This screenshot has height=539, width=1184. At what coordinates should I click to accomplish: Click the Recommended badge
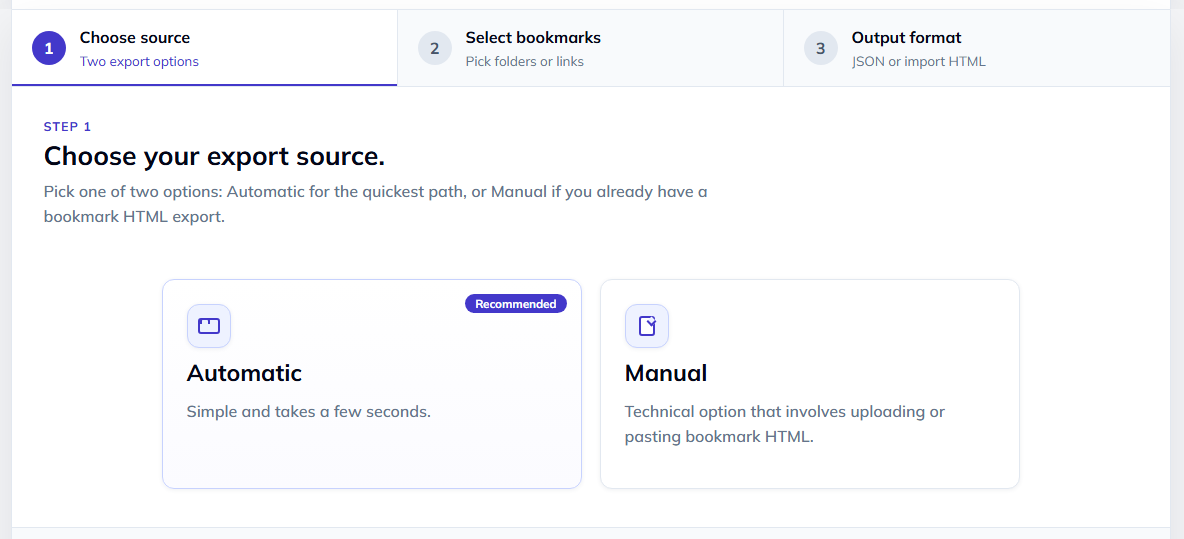tap(516, 303)
